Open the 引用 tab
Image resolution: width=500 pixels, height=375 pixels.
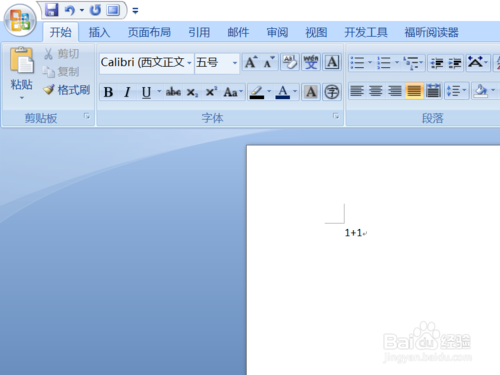pyautogui.click(x=199, y=32)
